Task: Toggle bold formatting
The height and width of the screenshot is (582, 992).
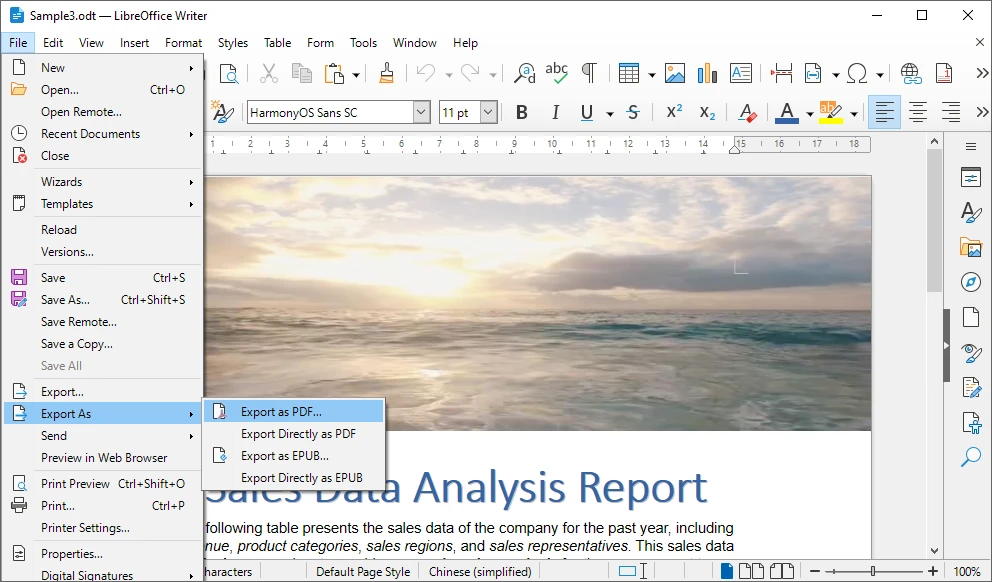Action: pyautogui.click(x=521, y=112)
